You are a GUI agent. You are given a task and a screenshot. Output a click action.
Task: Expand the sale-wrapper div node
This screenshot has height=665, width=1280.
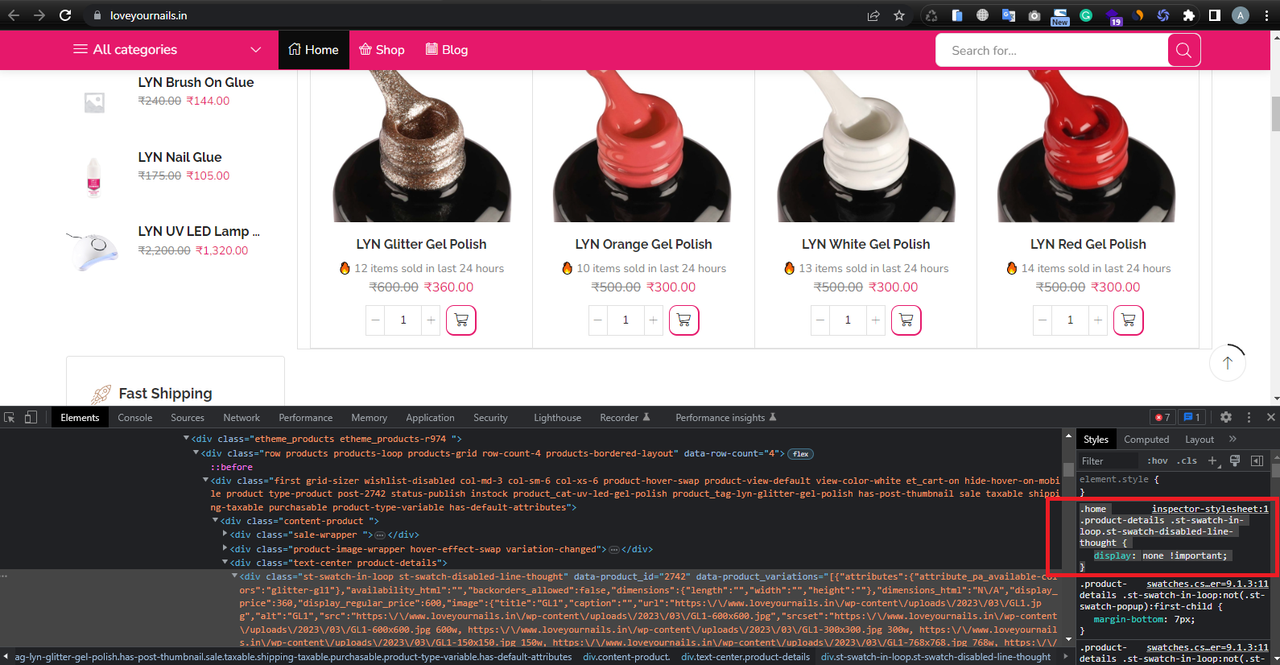point(225,535)
